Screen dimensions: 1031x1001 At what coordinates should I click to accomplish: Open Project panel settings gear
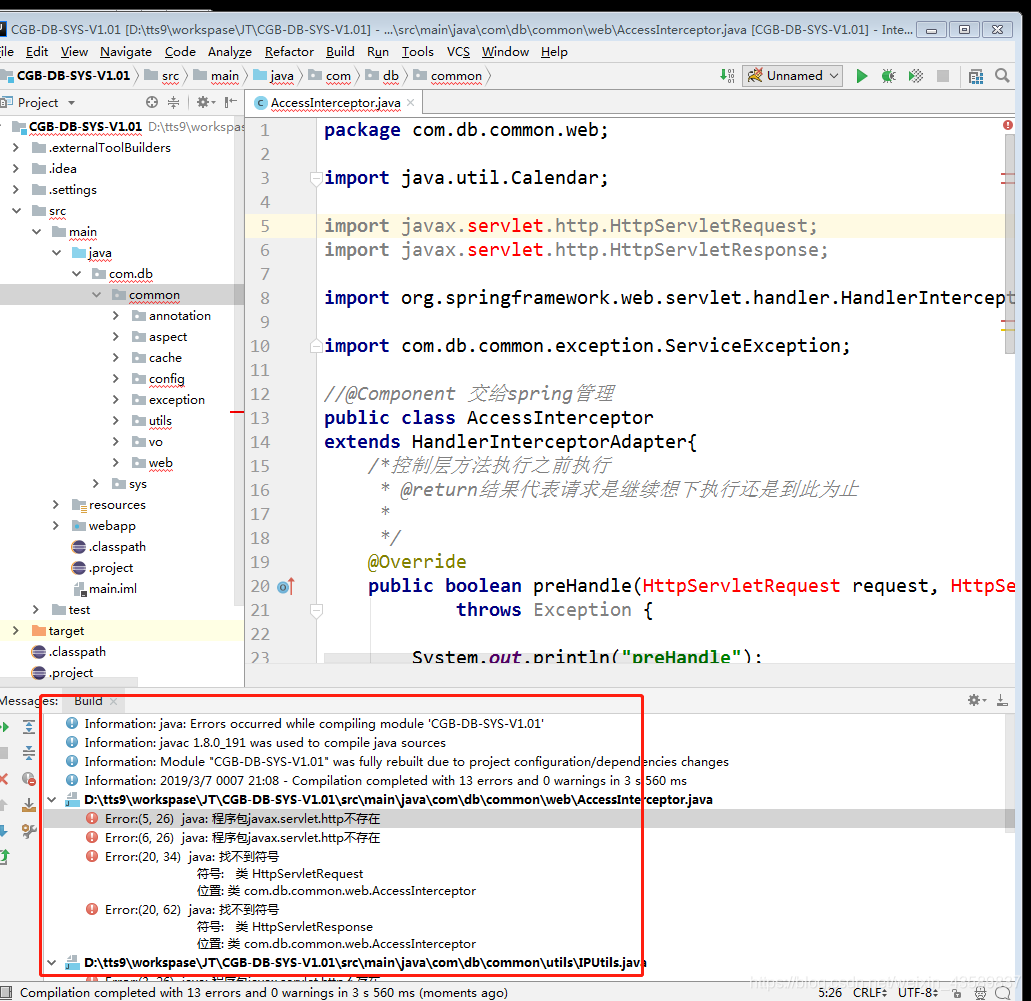[x=204, y=102]
